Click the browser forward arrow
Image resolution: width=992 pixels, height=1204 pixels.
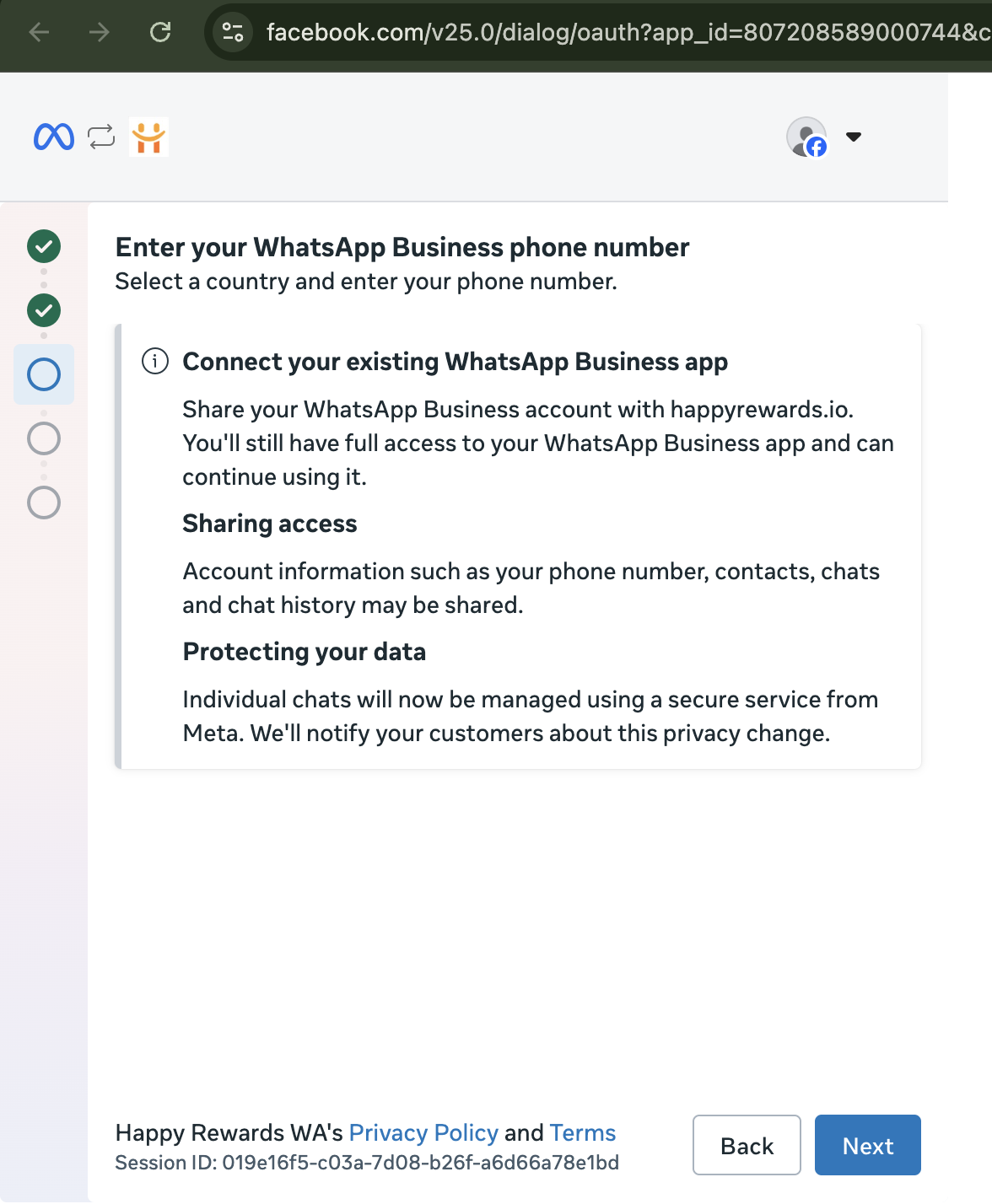(x=100, y=32)
